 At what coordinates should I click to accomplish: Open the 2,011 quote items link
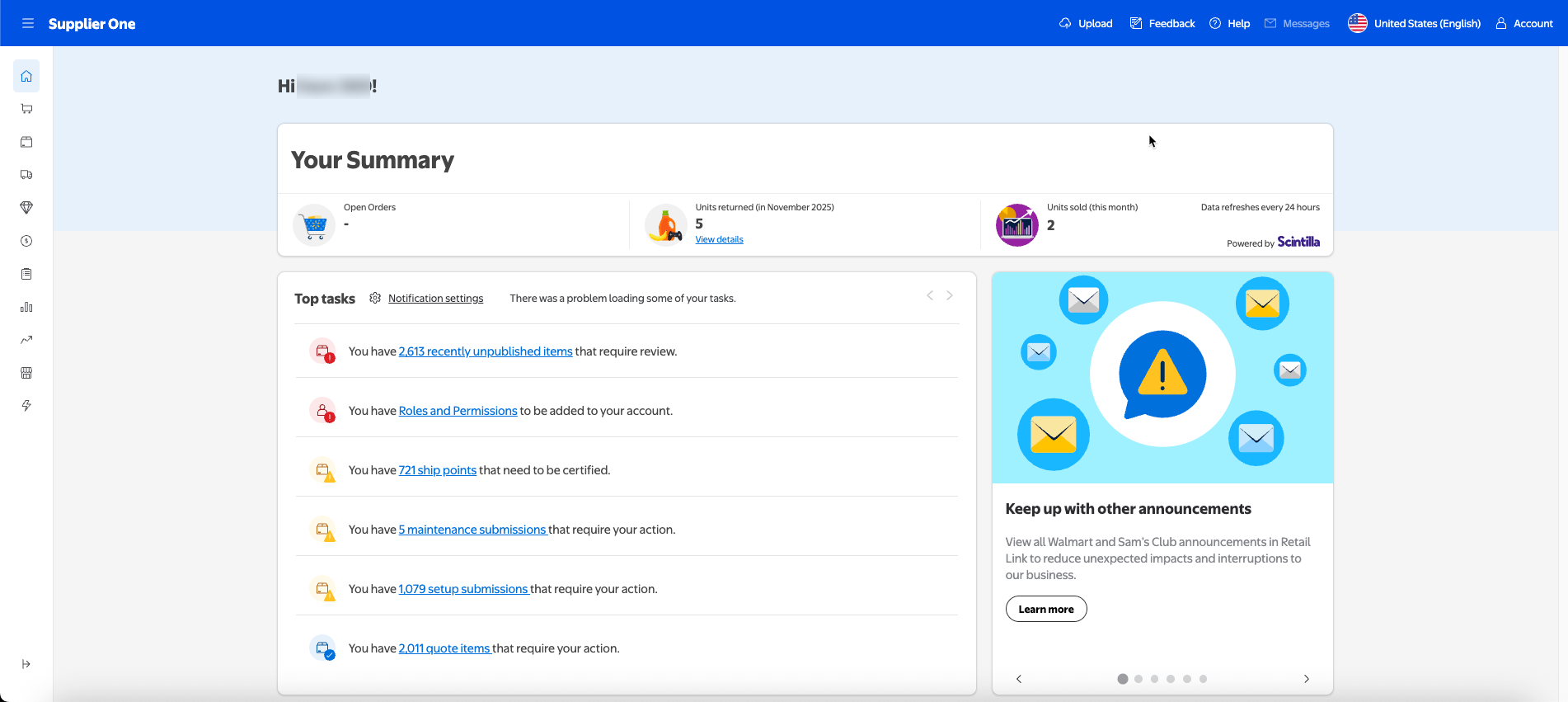click(x=444, y=648)
